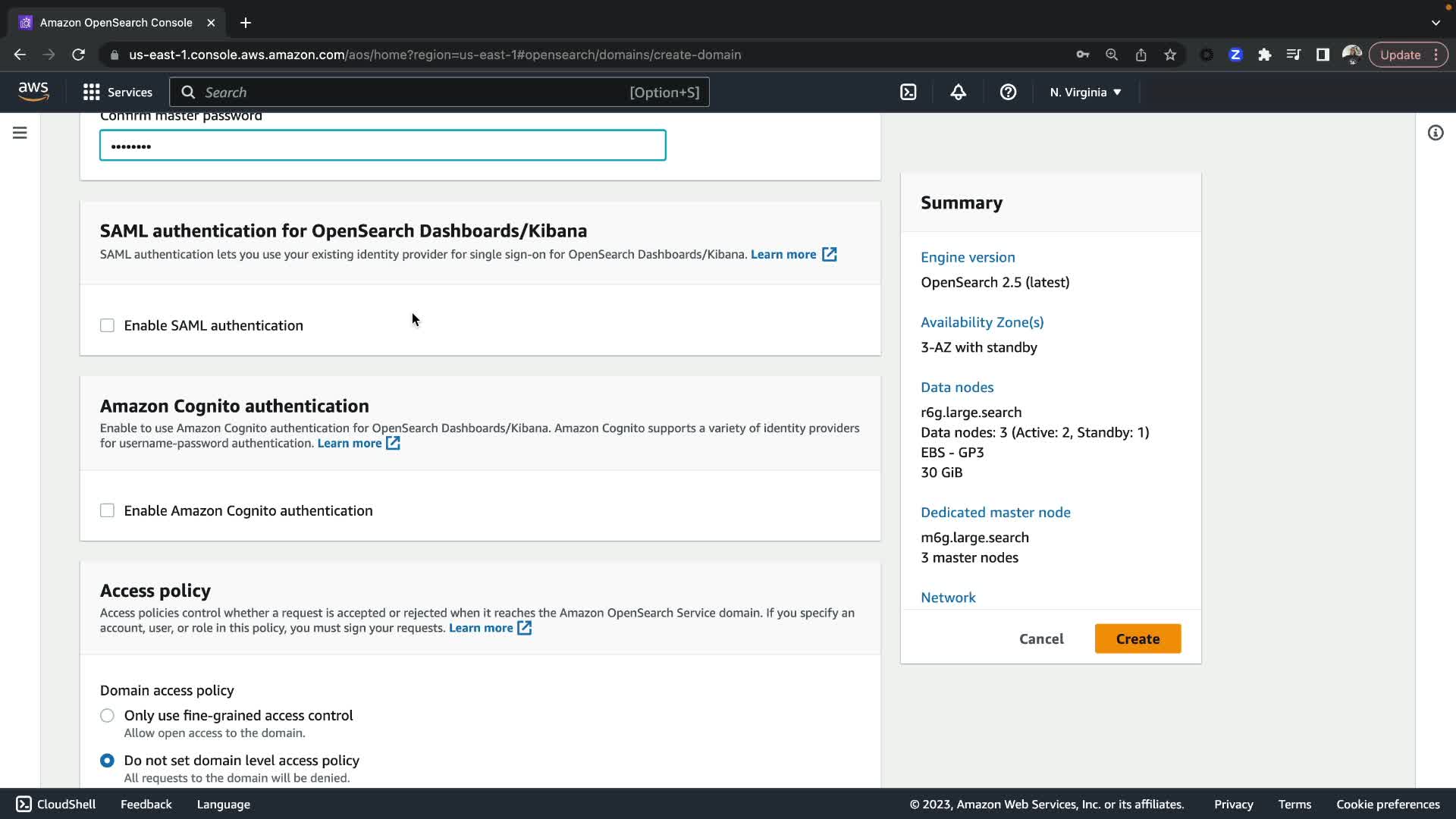Go to AWS home logo
1456x819 pixels.
(x=33, y=92)
